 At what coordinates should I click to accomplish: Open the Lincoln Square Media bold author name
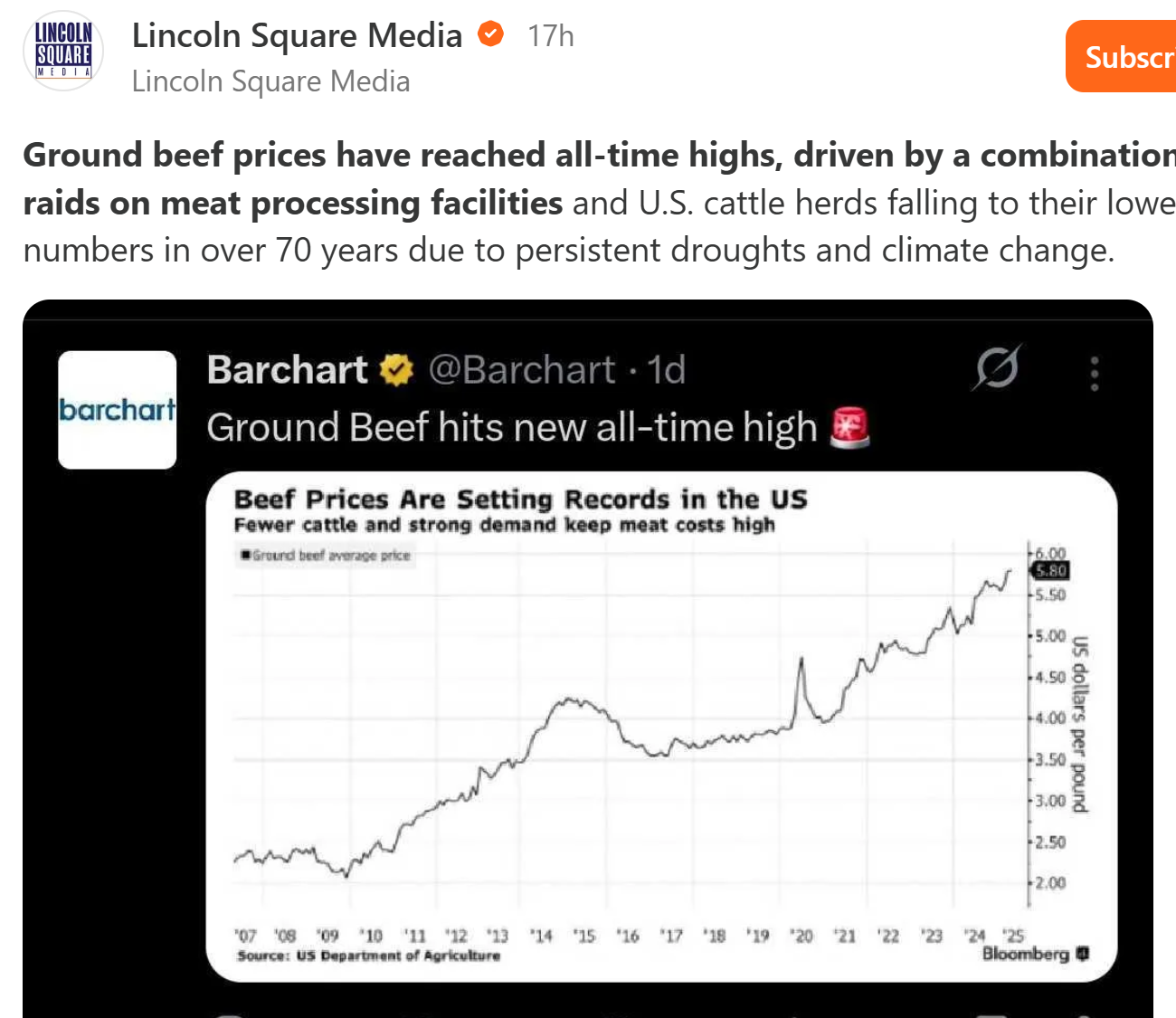click(x=297, y=35)
